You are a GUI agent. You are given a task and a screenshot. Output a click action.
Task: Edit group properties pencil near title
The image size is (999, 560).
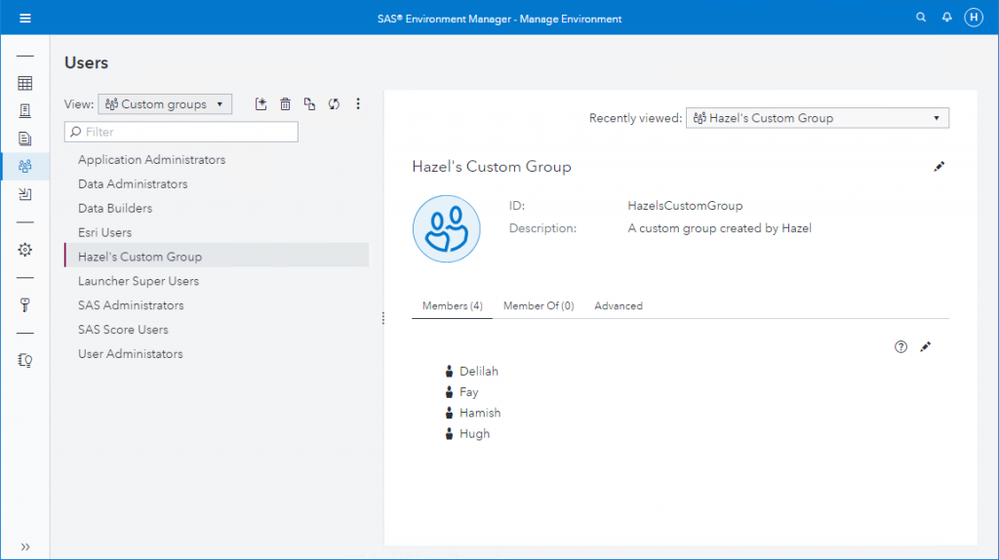[x=938, y=167]
